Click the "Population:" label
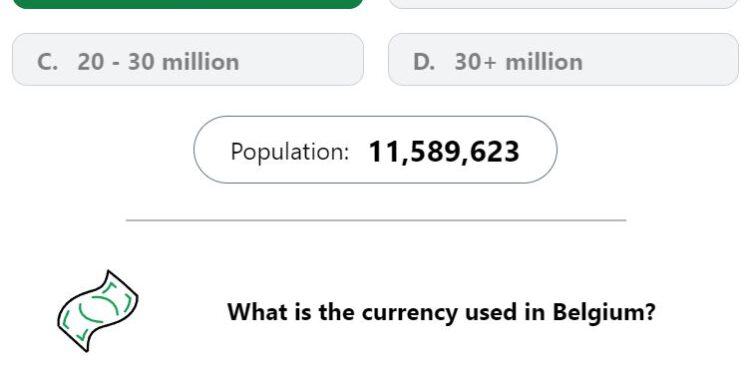This screenshot has width=750, height=375. pyautogui.click(x=290, y=152)
